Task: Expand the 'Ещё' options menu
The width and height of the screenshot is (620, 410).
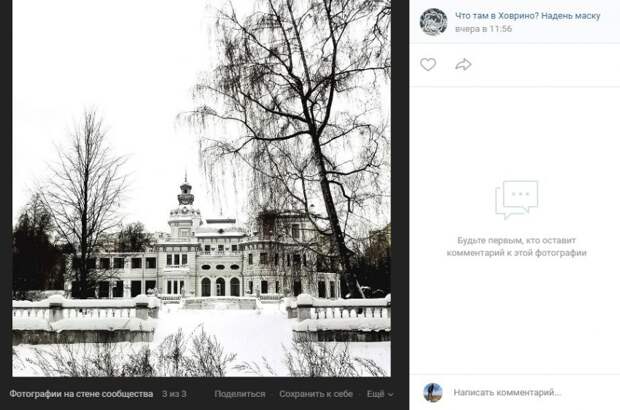Action: (380, 394)
